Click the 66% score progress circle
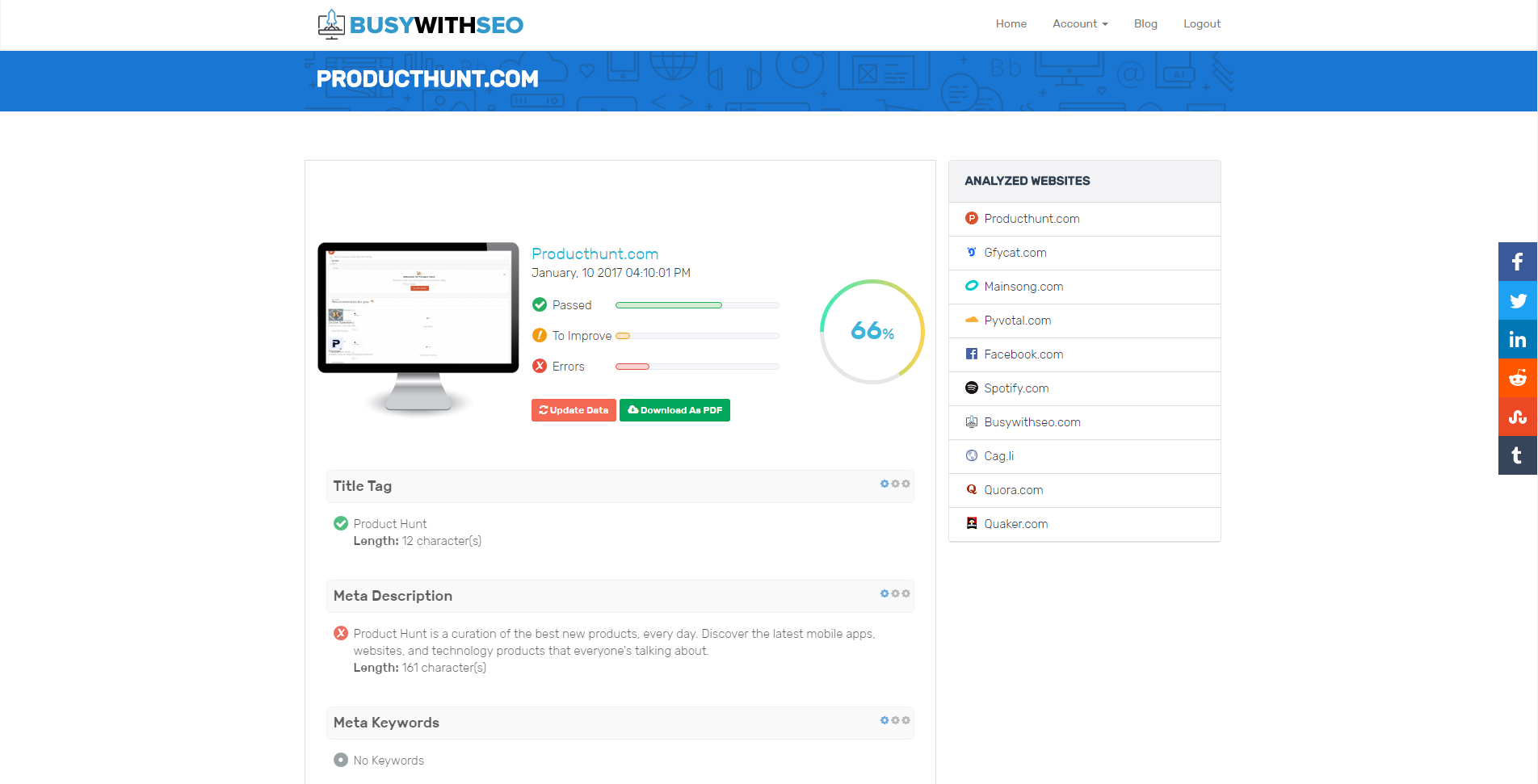The width and height of the screenshot is (1538, 784). pyautogui.click(x=871, y=331)
